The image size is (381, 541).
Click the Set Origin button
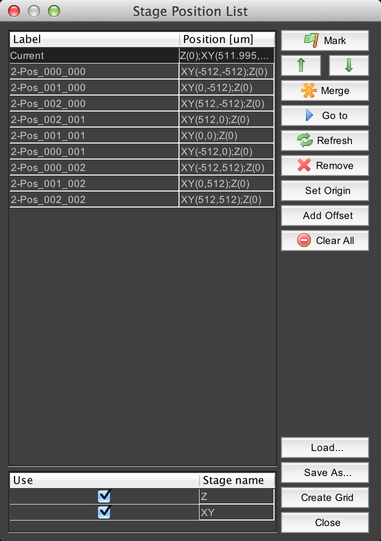[x=325, y=190]
